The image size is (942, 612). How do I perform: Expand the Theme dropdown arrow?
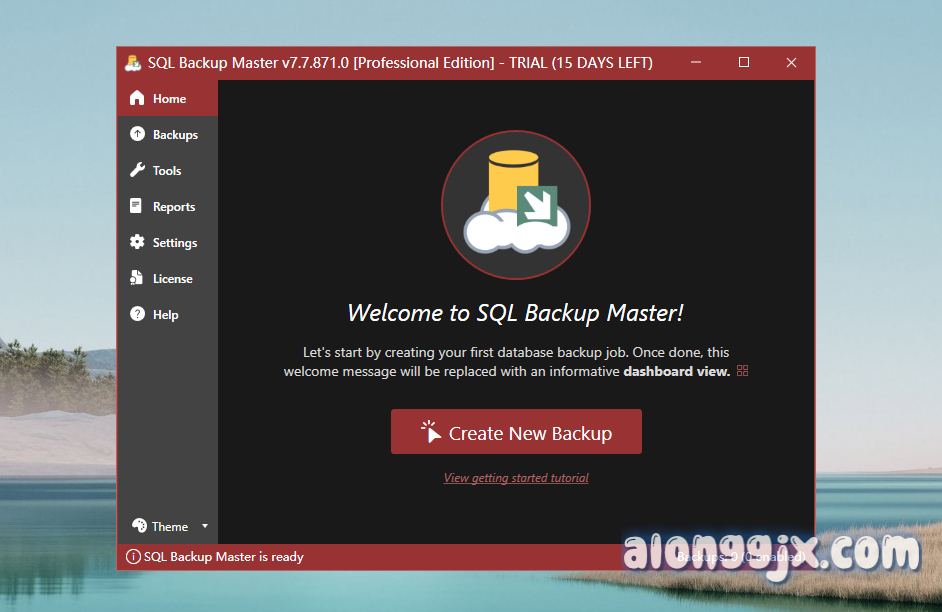coord(205,526)
